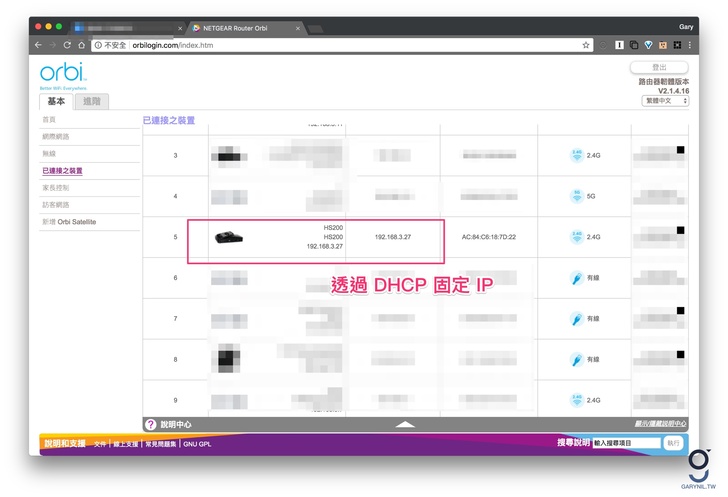Open the 常見問題集 link
The height and width of the screenshot is (497, 728).
(161, 444)
